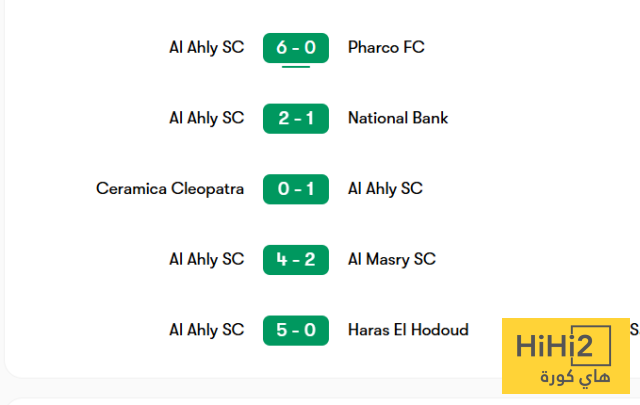
Task: View the 5 - 0 score badge
Action: point(296,330)
